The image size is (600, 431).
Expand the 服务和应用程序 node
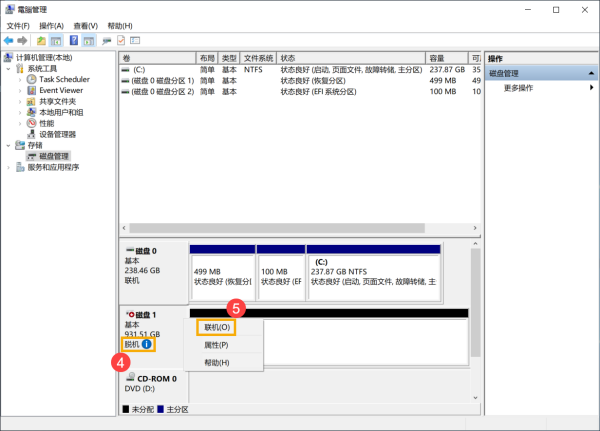point(9,167)
